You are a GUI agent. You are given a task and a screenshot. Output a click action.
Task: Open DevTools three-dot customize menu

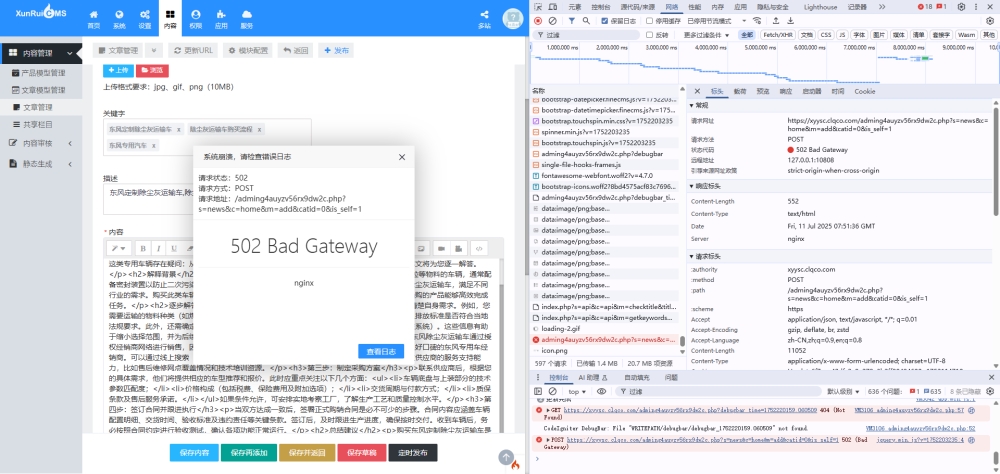tap(976, 6)
